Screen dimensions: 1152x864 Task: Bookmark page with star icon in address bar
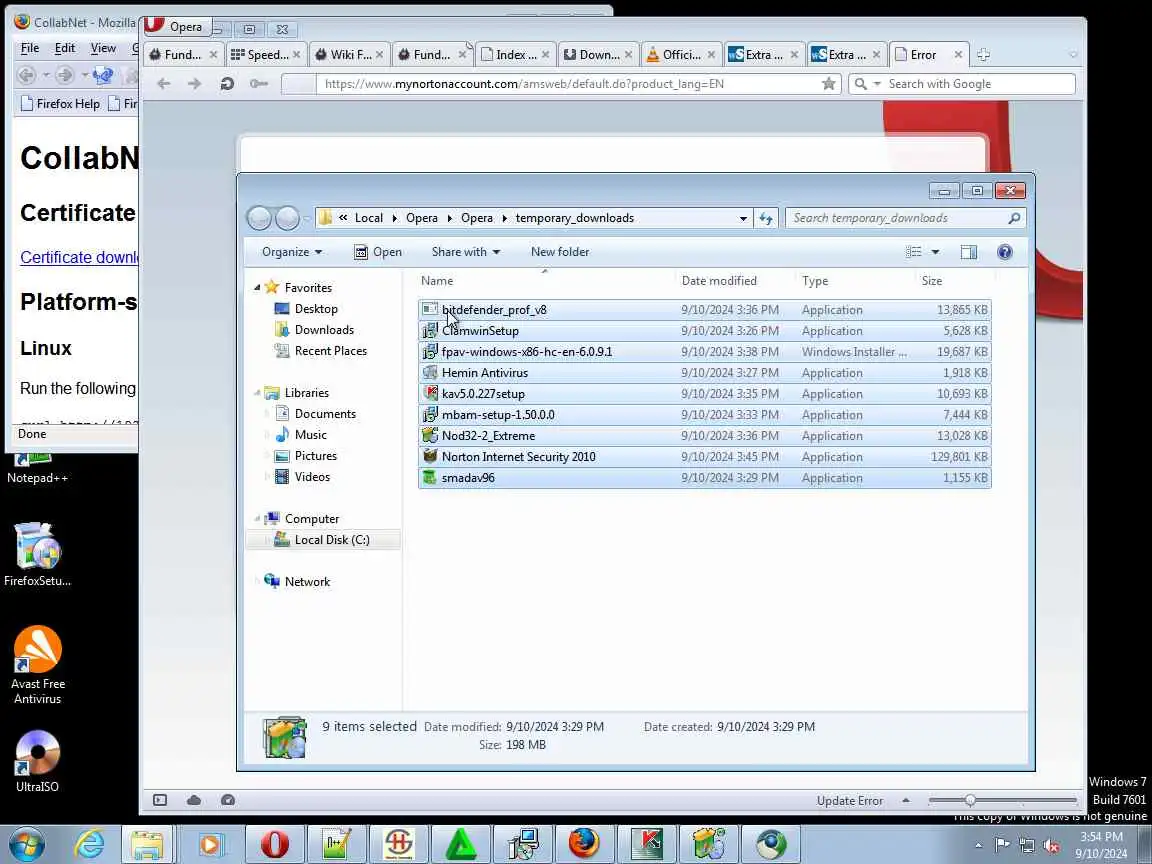pyautogui.click(x=829, y=84)
